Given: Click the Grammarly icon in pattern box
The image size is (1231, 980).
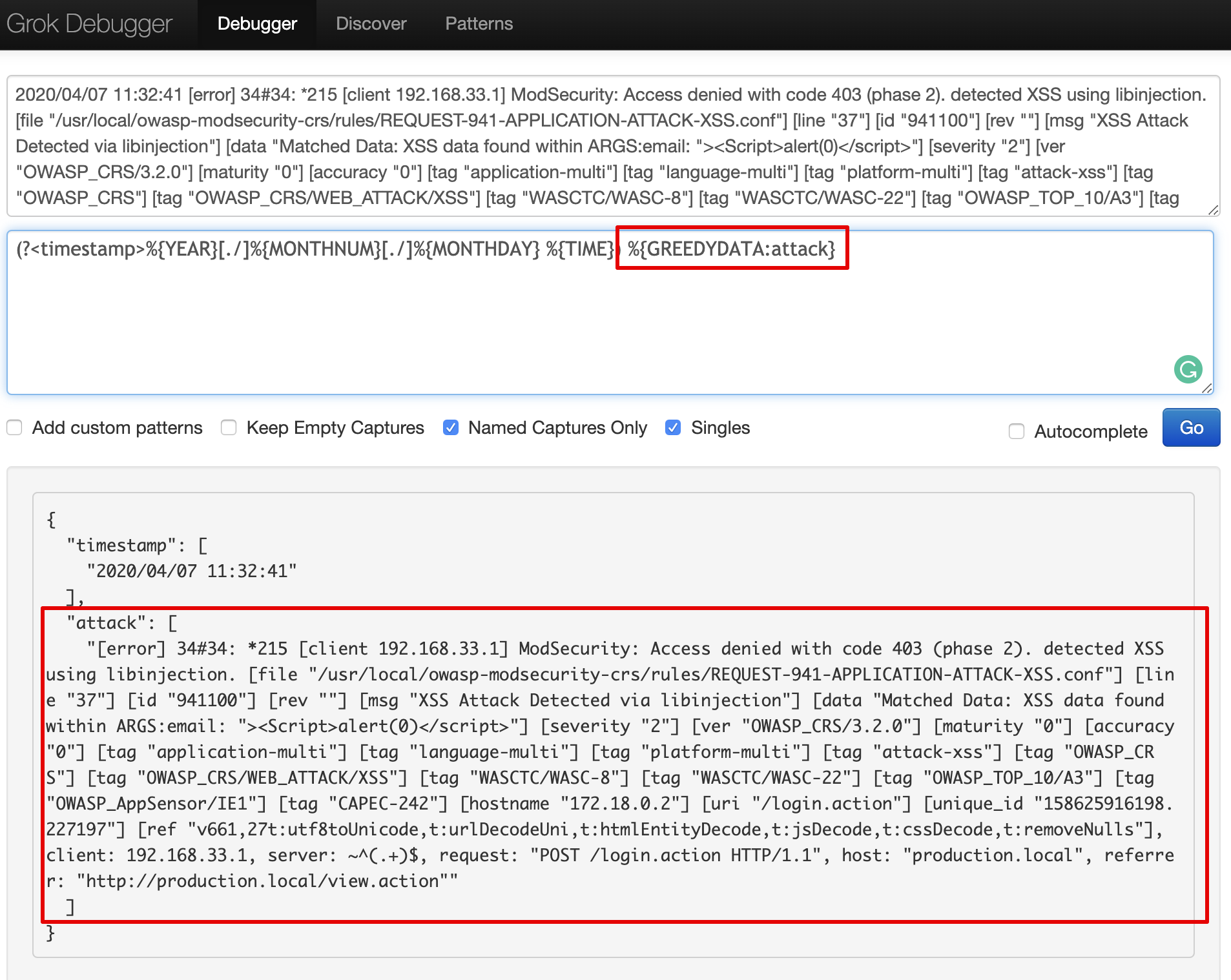Looking at the screenshot, I should (1188, 369).
